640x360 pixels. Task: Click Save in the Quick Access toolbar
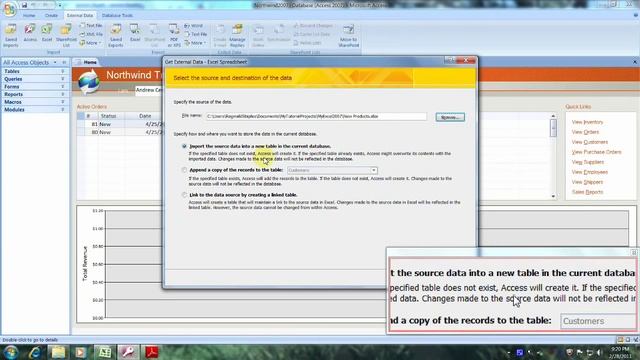coord(24,5)
